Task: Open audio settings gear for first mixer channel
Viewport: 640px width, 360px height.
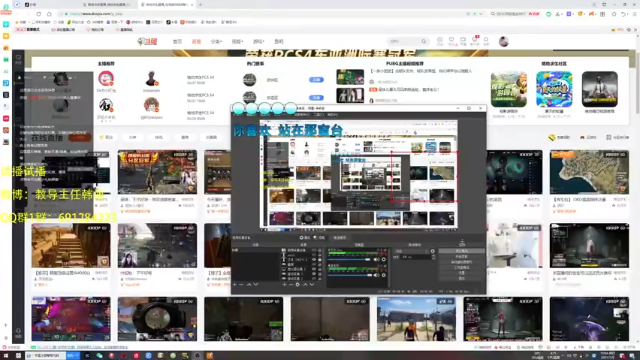Action: (384, 259)
